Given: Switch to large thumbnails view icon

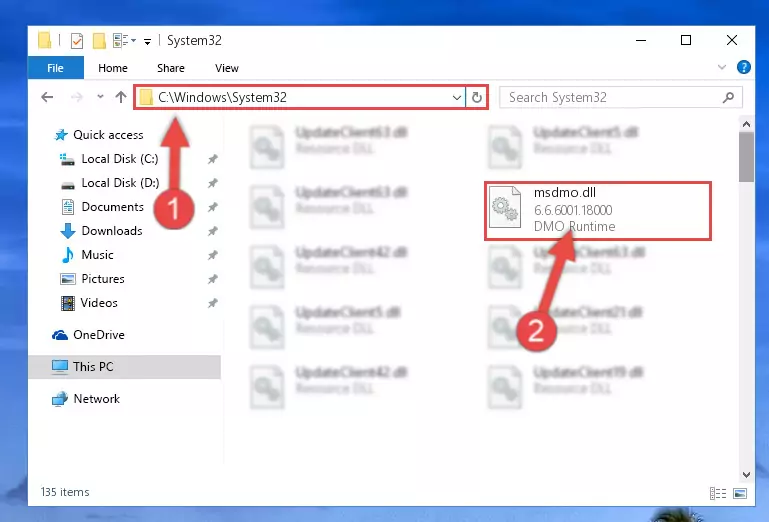Looking at the screenshot, I should coord(740,493).
